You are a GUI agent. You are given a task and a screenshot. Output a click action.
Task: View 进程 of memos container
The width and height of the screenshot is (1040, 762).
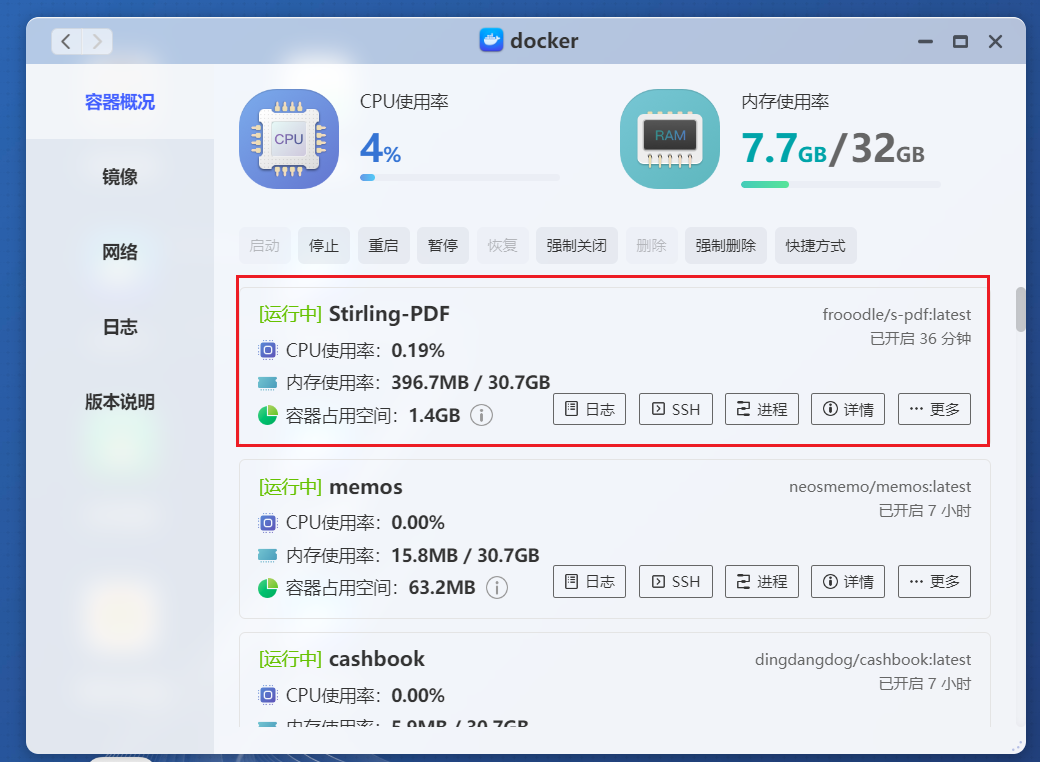[x=762, y=582]
